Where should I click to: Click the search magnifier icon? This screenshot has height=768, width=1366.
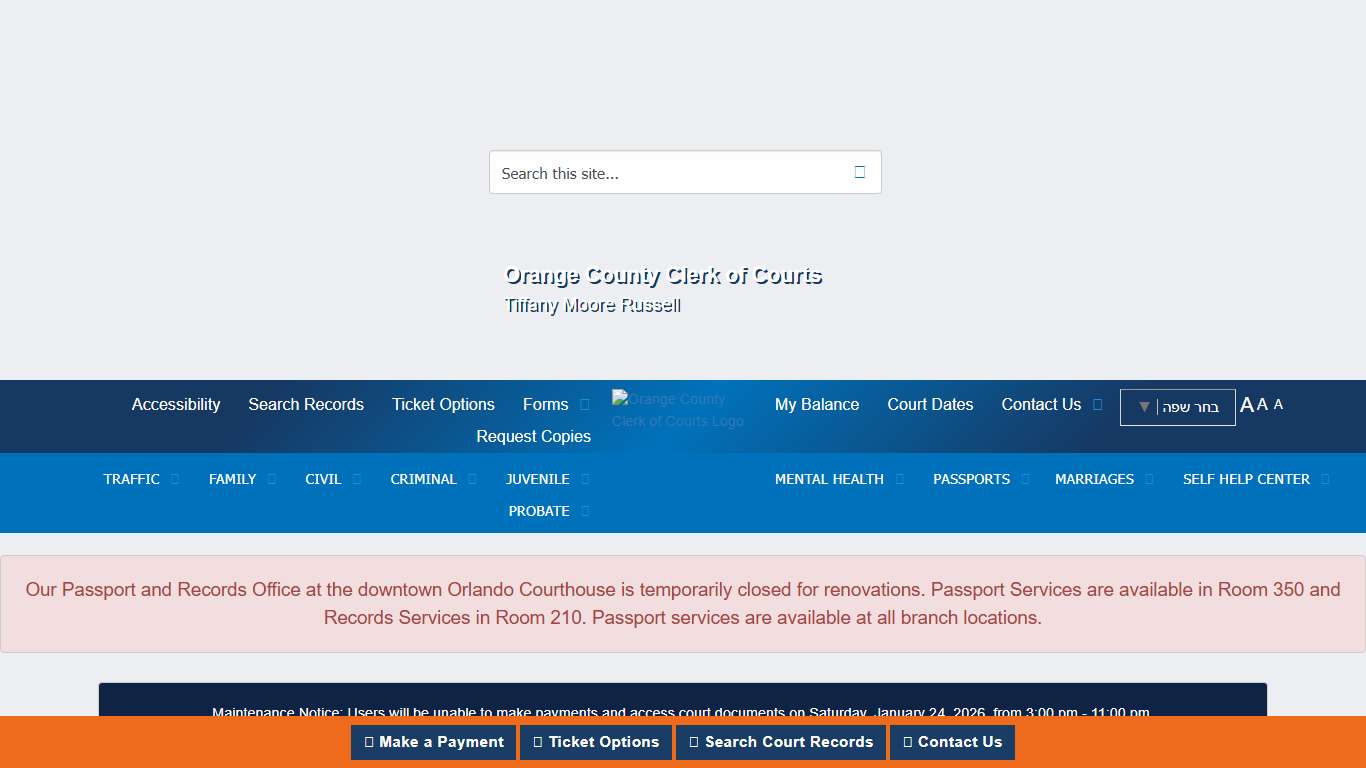[x=859, y=172]
